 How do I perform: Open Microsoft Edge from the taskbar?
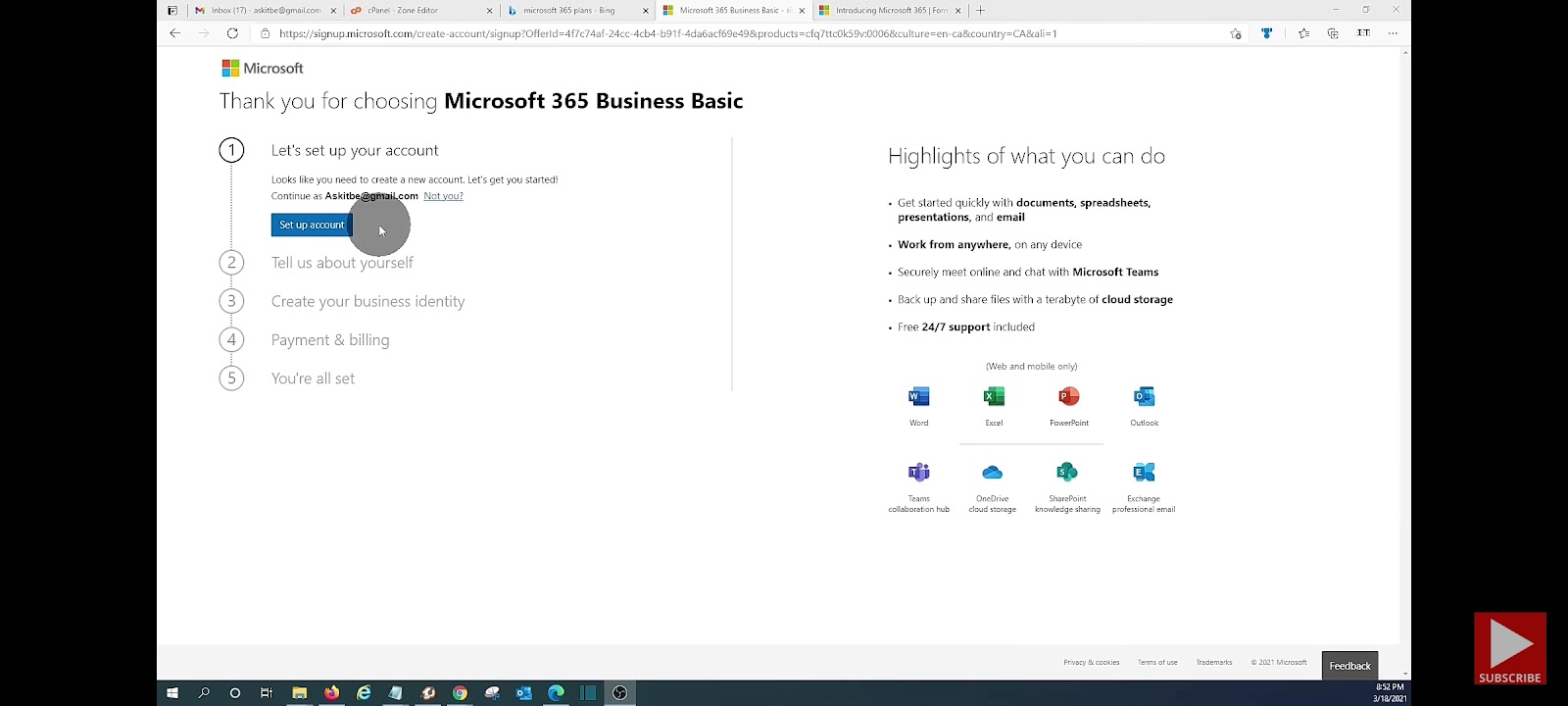click(x=557, y=693)
